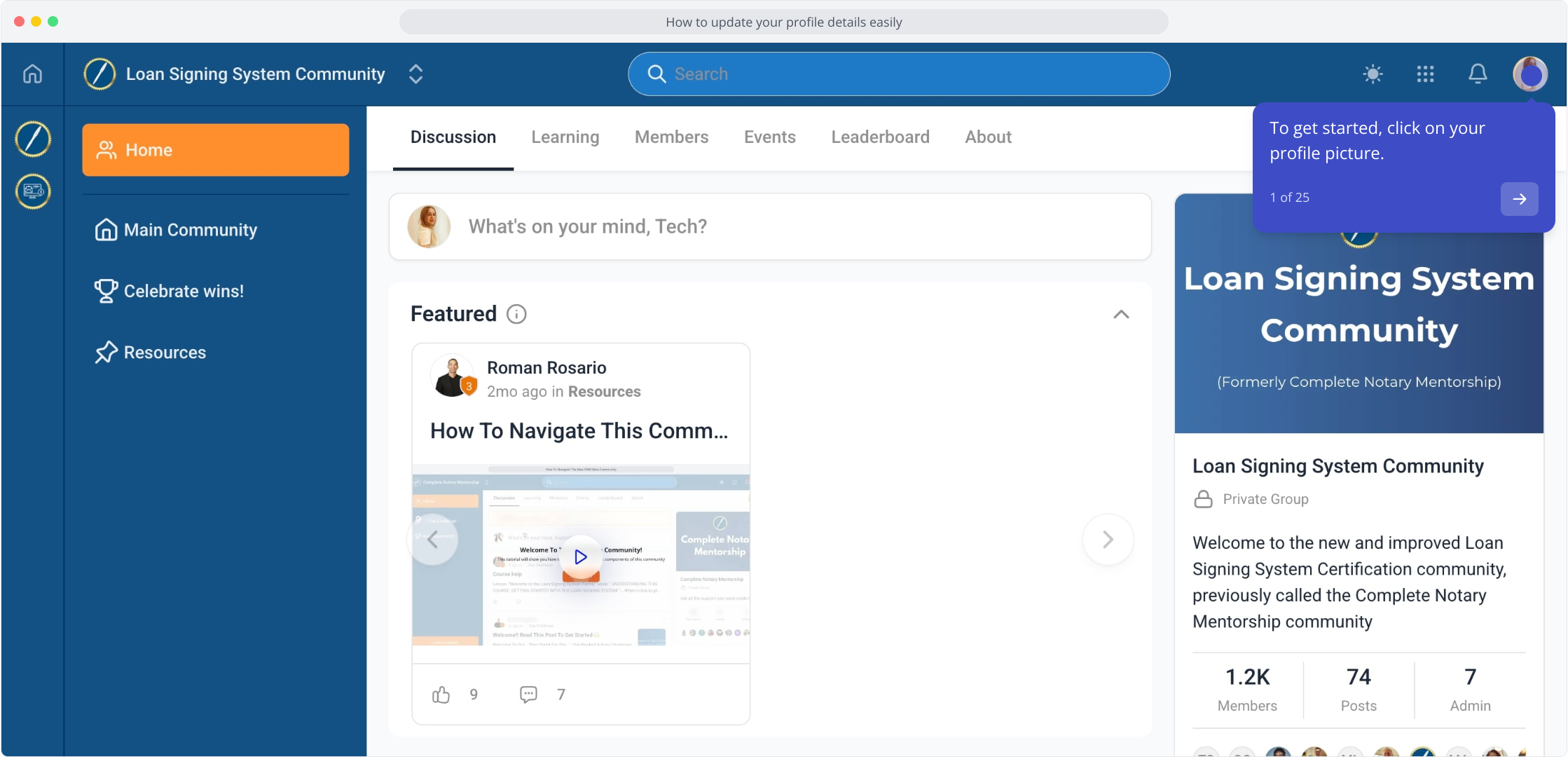This screenshot has width=1568, height=757.
Task: Open the Resources category link on post
Action: 604,392
